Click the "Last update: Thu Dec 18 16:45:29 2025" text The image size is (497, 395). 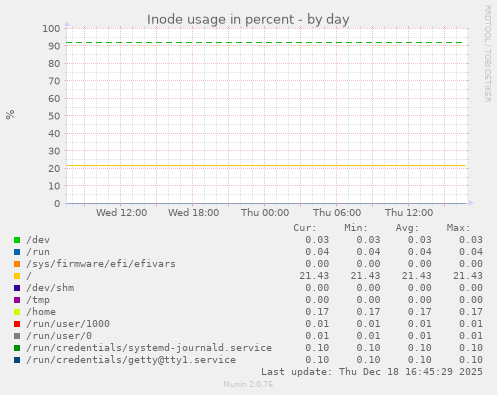coord(372,372)
